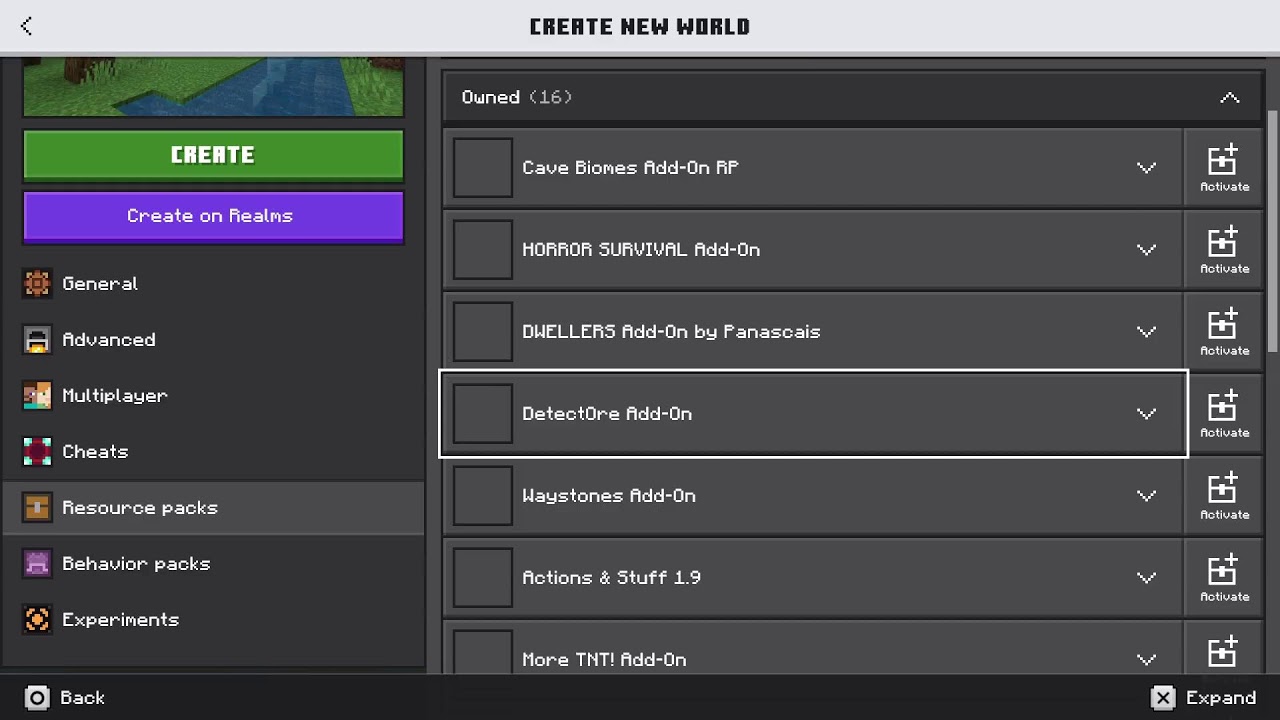
Task: Click the Cheats icon
Action: [x=37, y=452]
